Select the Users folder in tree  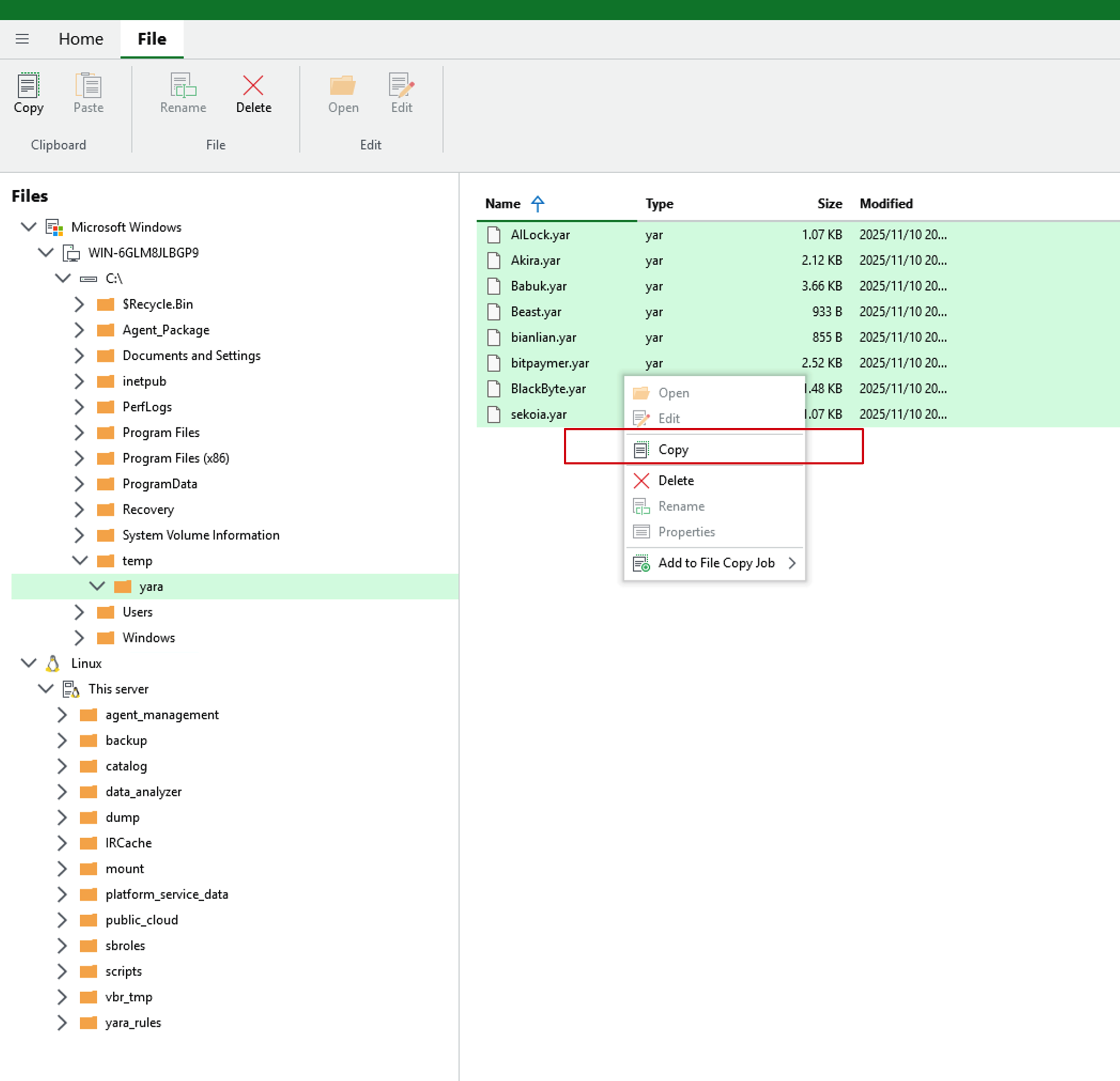click(137, 612)
